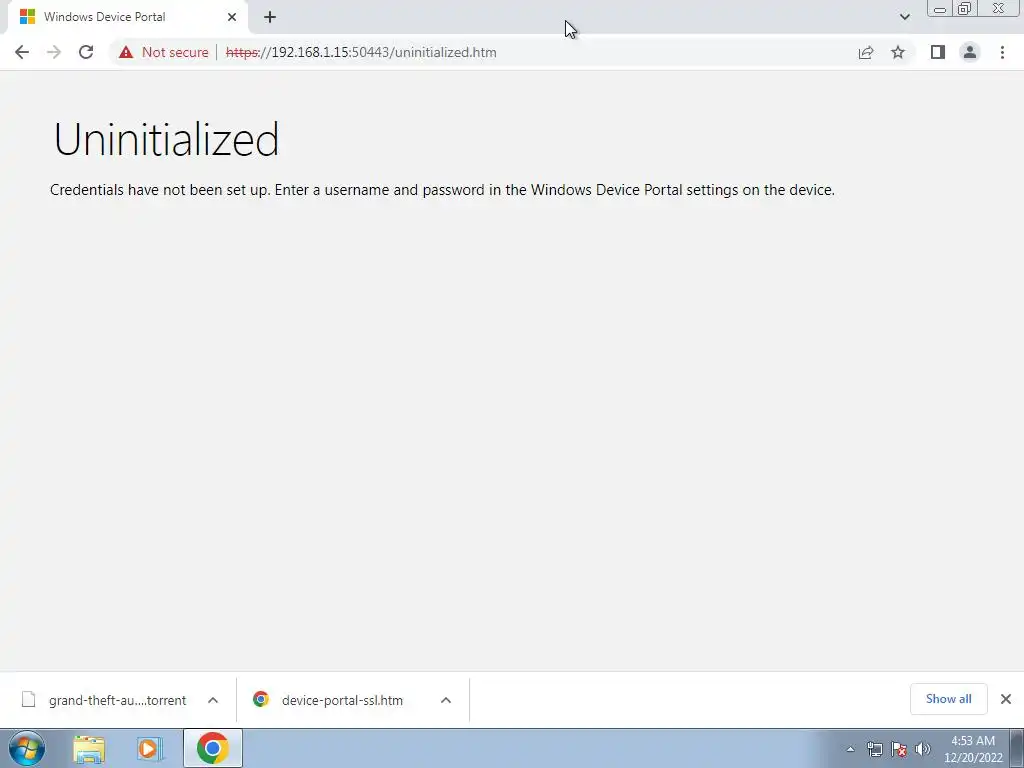Click the forward navigation arrow
The height and width of the screenshot is (768, 1024).
(54, 52)
